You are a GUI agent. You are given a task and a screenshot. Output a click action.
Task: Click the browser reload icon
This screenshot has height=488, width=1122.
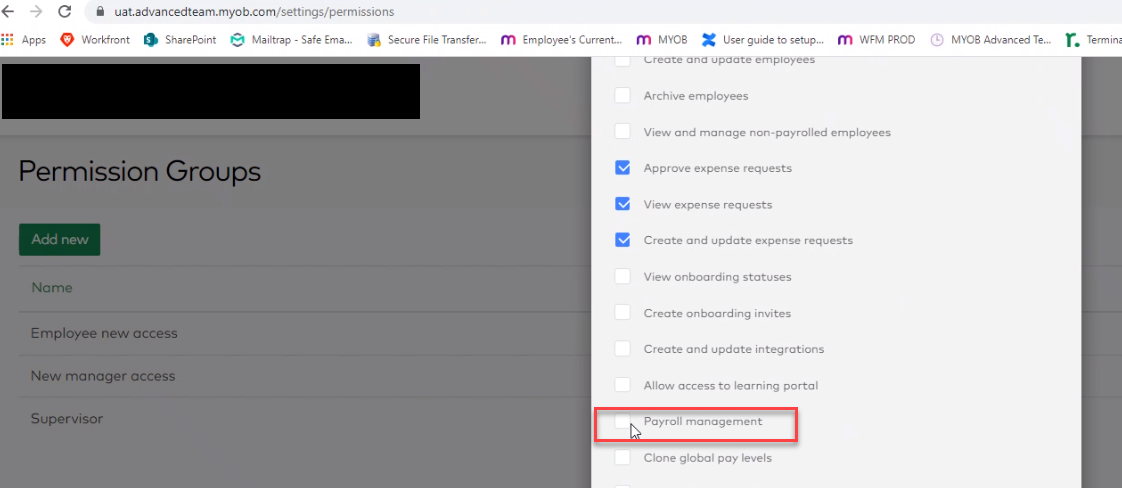click(64, 11)
